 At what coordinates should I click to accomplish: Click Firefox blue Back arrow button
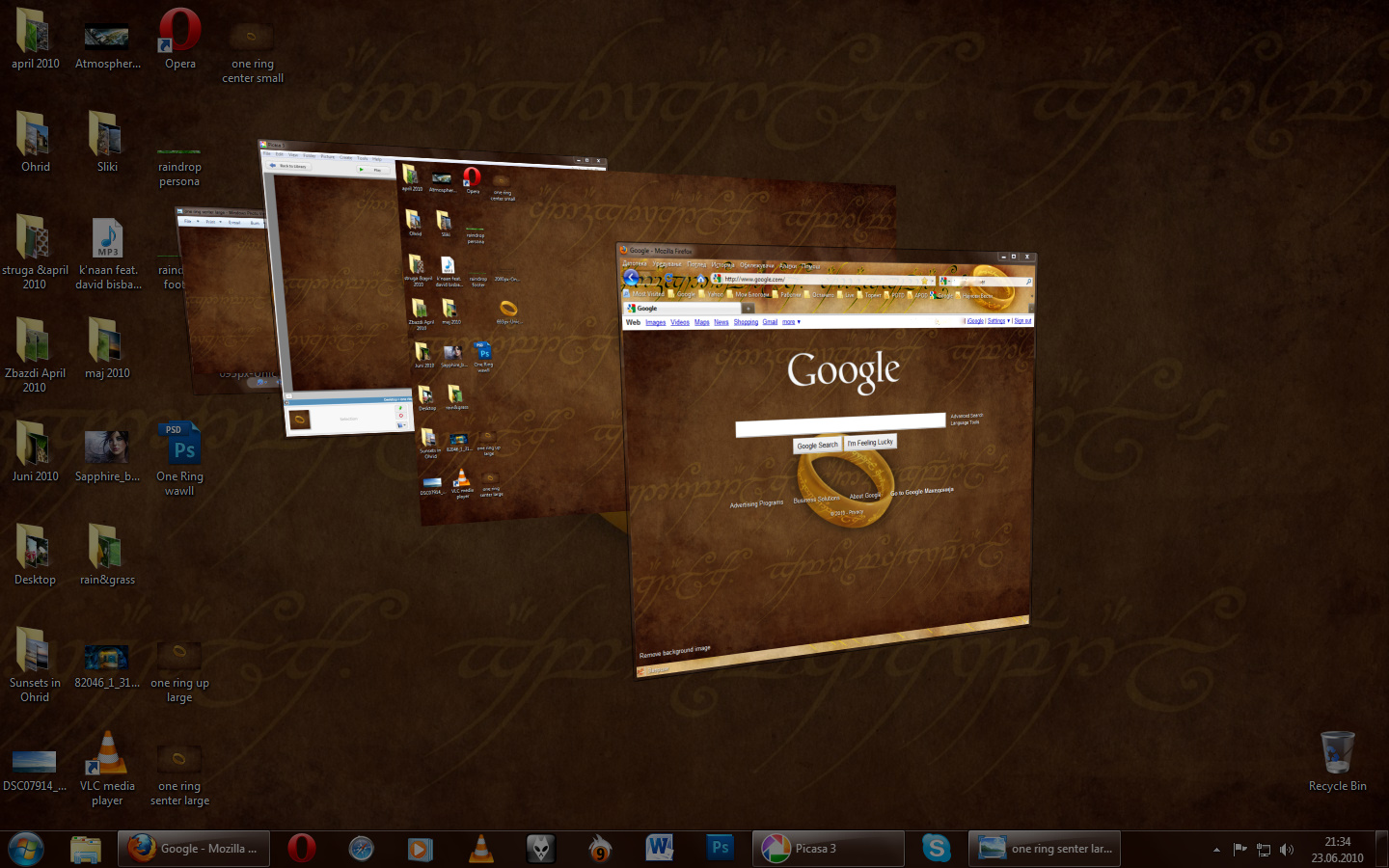631,278
